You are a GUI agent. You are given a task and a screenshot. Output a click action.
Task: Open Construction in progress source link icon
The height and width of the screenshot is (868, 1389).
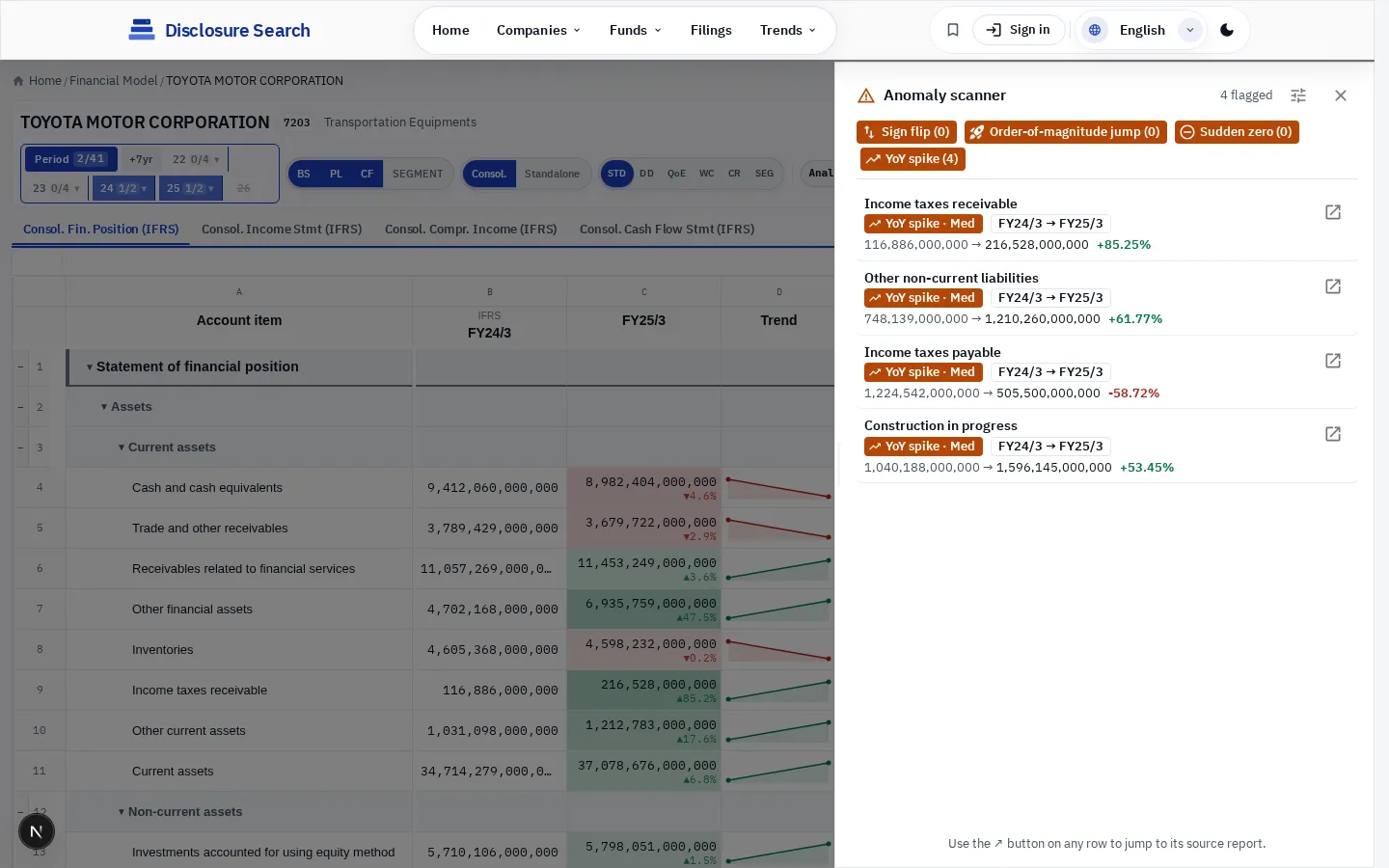point(1333,434)
